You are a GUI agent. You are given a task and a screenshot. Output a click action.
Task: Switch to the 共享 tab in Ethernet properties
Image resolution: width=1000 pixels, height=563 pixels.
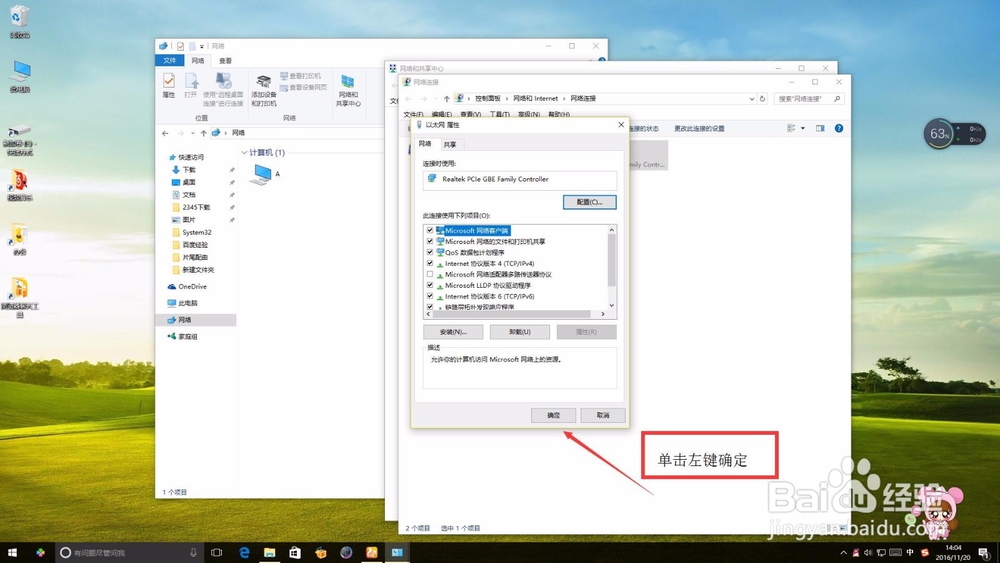click(x=450, y=145)
